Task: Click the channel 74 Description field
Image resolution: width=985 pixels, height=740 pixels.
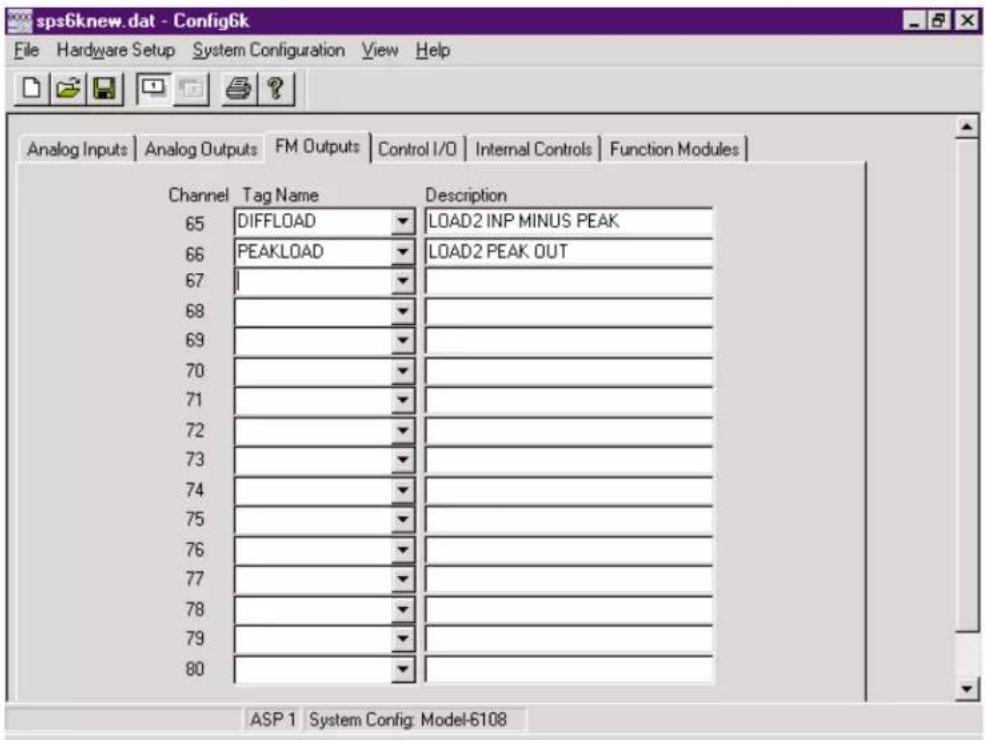Action: pos(569,491)
